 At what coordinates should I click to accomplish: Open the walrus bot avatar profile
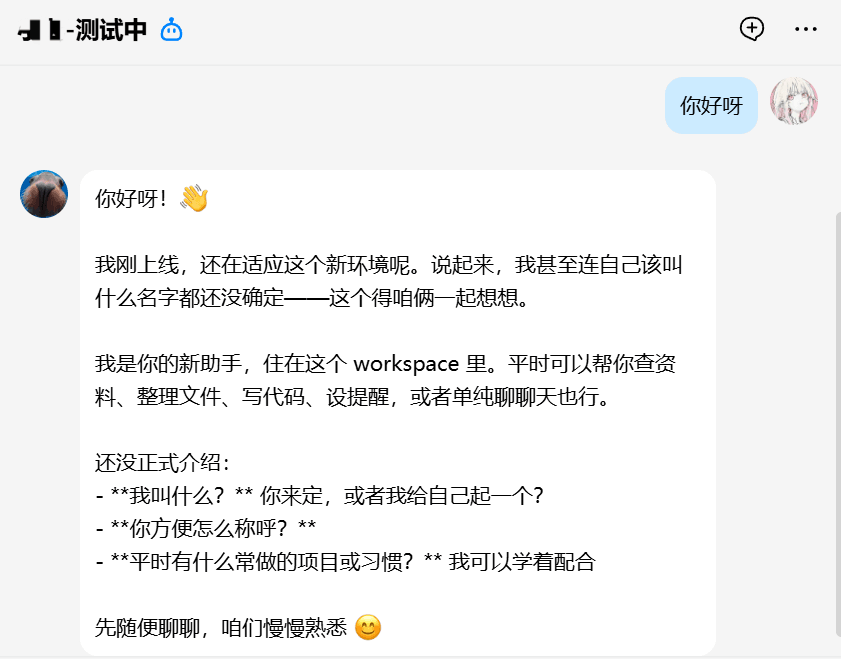point(44,194)
